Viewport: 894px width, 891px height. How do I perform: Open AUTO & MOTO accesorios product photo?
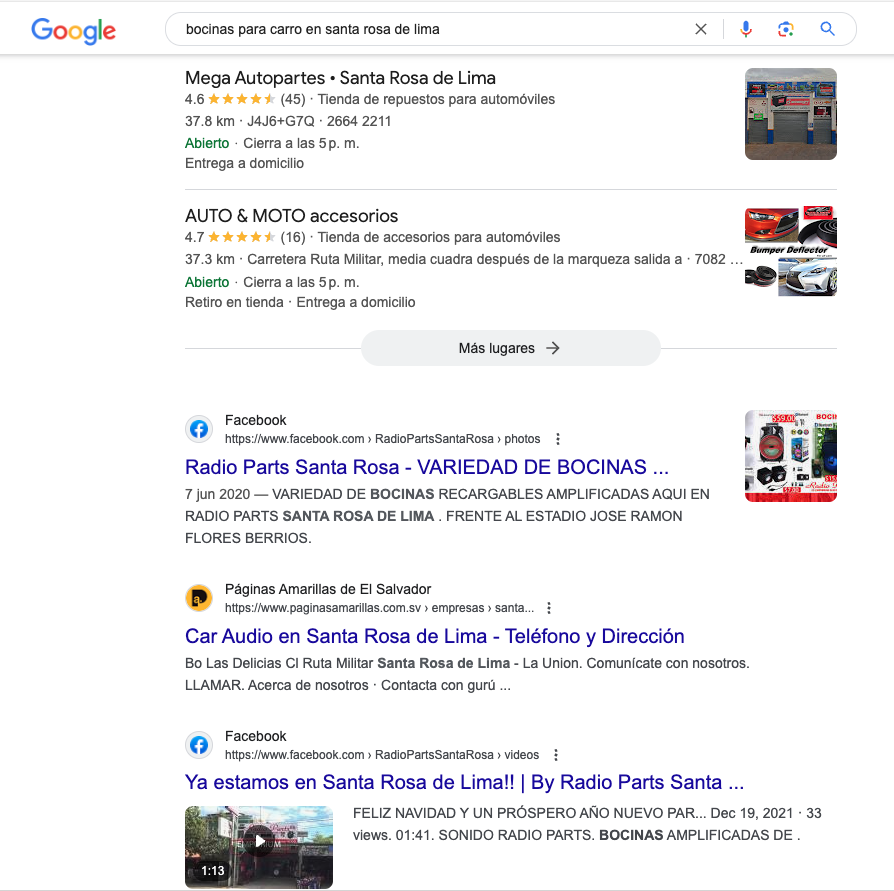tap(791, 251)
